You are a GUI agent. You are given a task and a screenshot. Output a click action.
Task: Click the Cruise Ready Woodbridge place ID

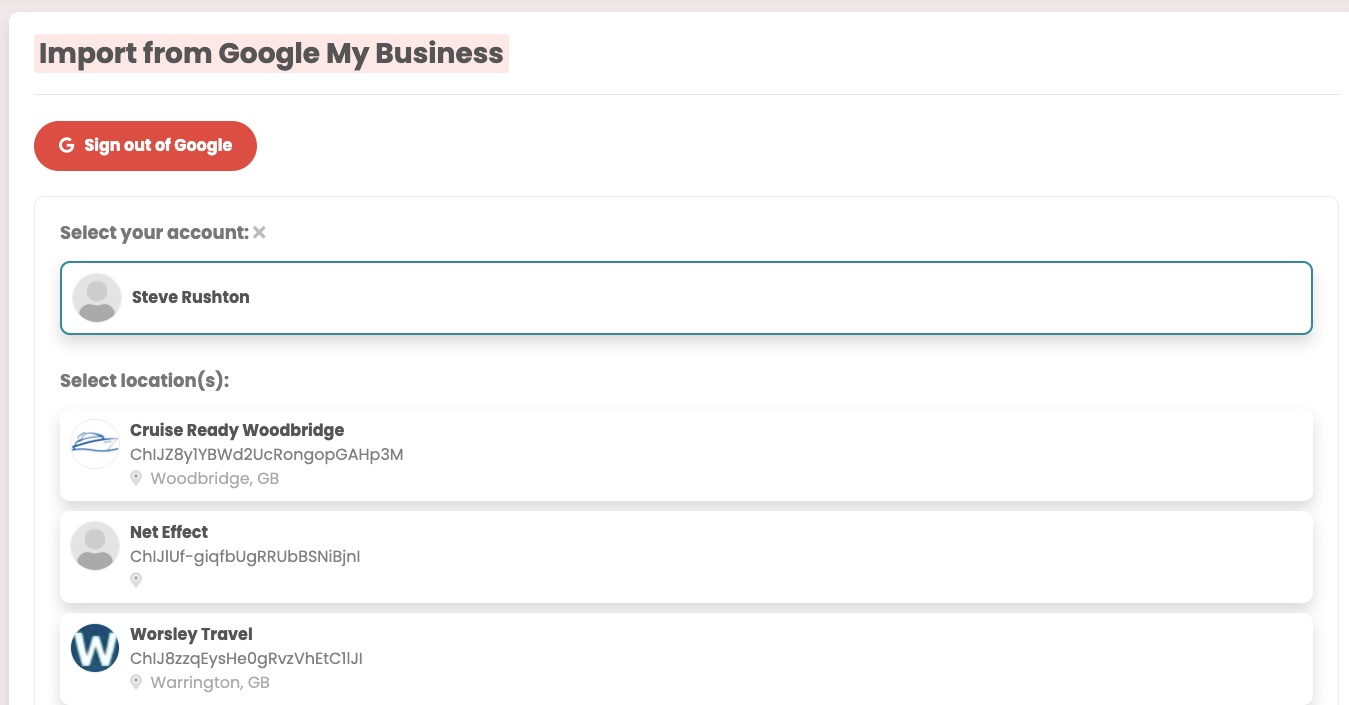click(x=266, y=454)
